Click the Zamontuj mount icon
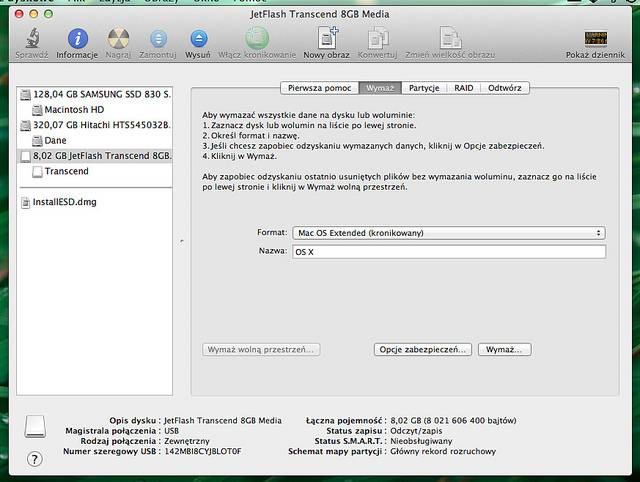Image resolution: width=640 pixels, height=482 pixels. (158, 39)
